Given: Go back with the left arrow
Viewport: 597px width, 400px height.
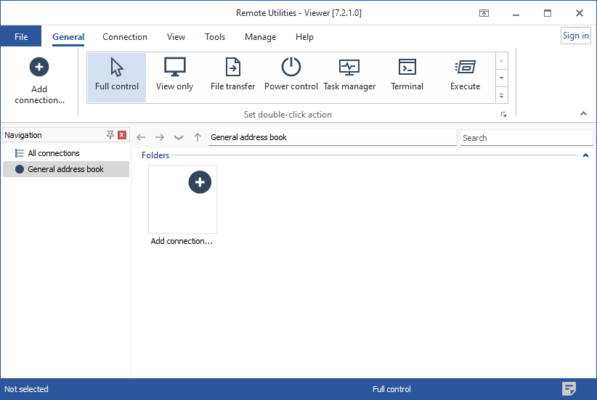Looking at the screenshot, I should [x=141, y=137].
